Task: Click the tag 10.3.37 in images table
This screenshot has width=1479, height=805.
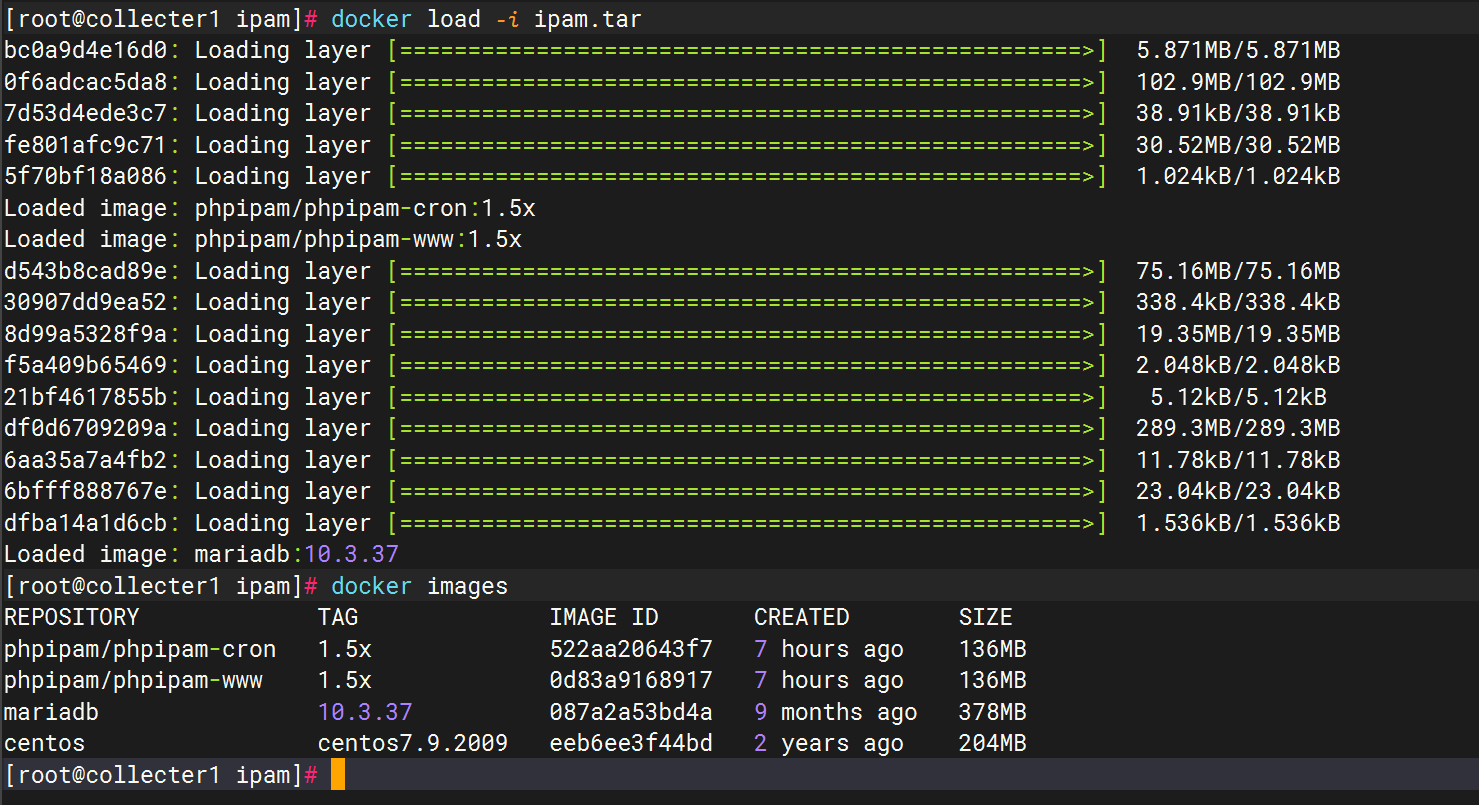Action: click(365, 712)
